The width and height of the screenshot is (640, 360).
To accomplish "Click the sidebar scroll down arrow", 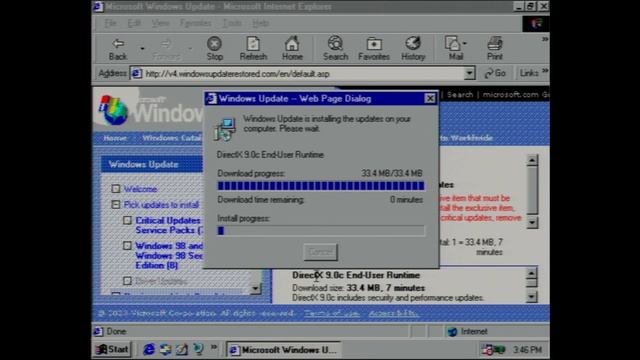I will click(x=256, y=289).
